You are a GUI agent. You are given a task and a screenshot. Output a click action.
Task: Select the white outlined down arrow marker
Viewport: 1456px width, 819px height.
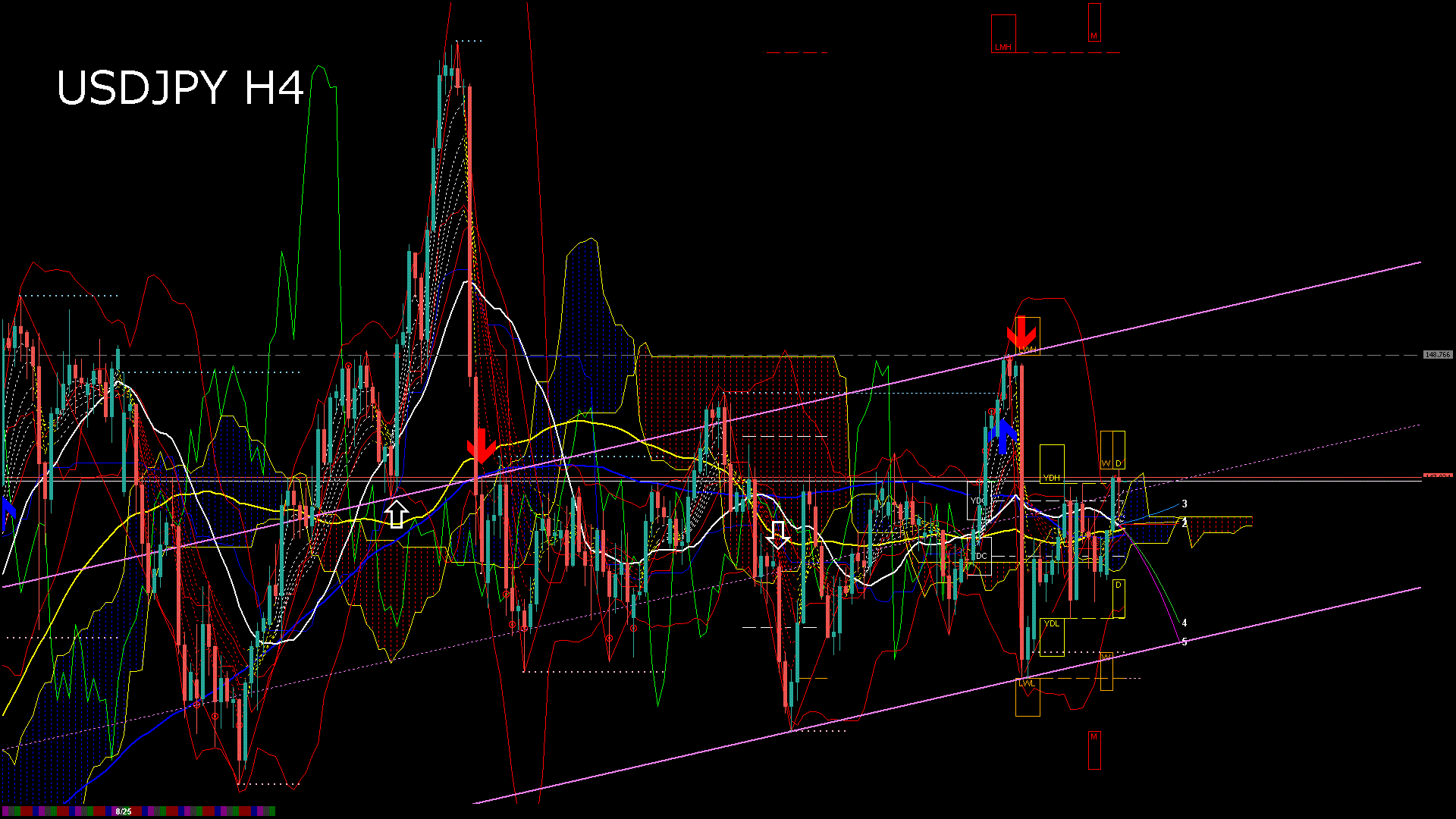778,535
